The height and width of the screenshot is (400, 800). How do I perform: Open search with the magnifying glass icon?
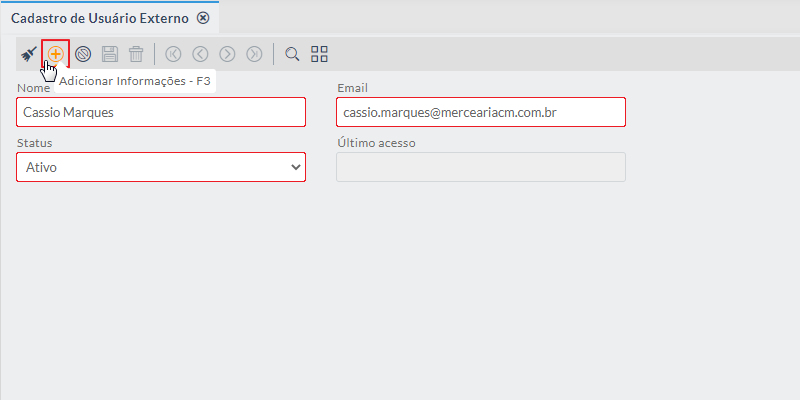pos(292,54)
